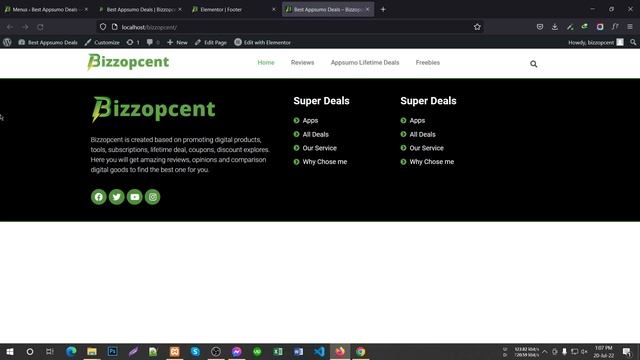Open the Twitter social icon in footer
This screenshot has width=640, height=360.
tap(116, 197)
